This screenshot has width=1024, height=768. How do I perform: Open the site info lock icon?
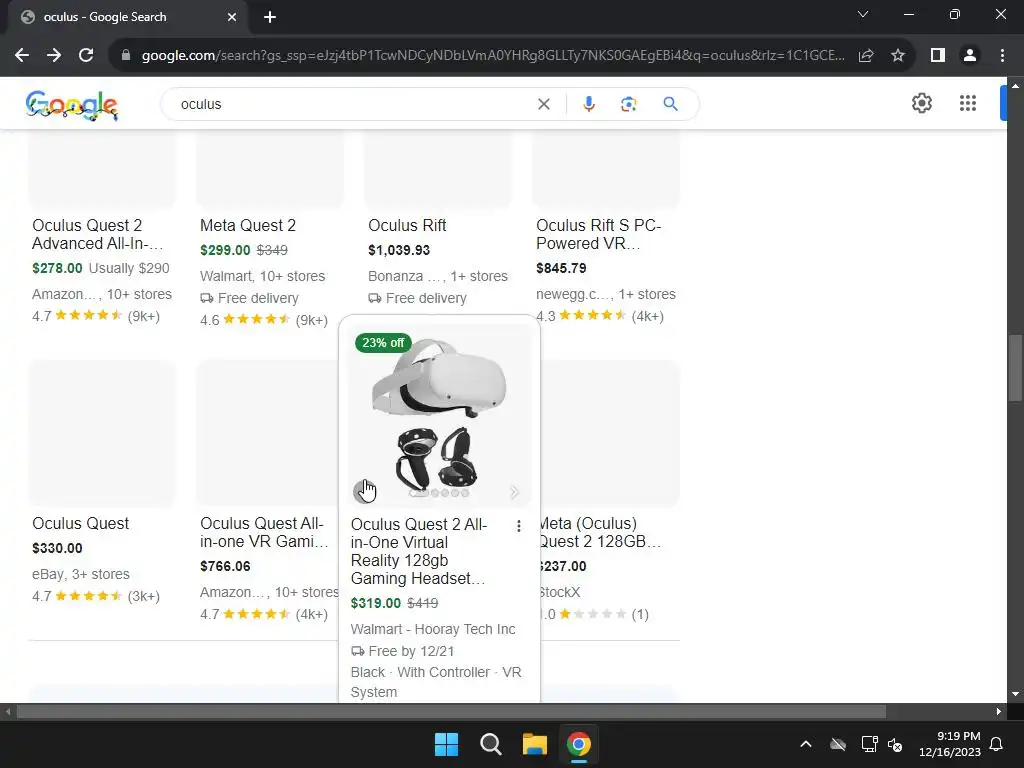(x=126, y=56)
